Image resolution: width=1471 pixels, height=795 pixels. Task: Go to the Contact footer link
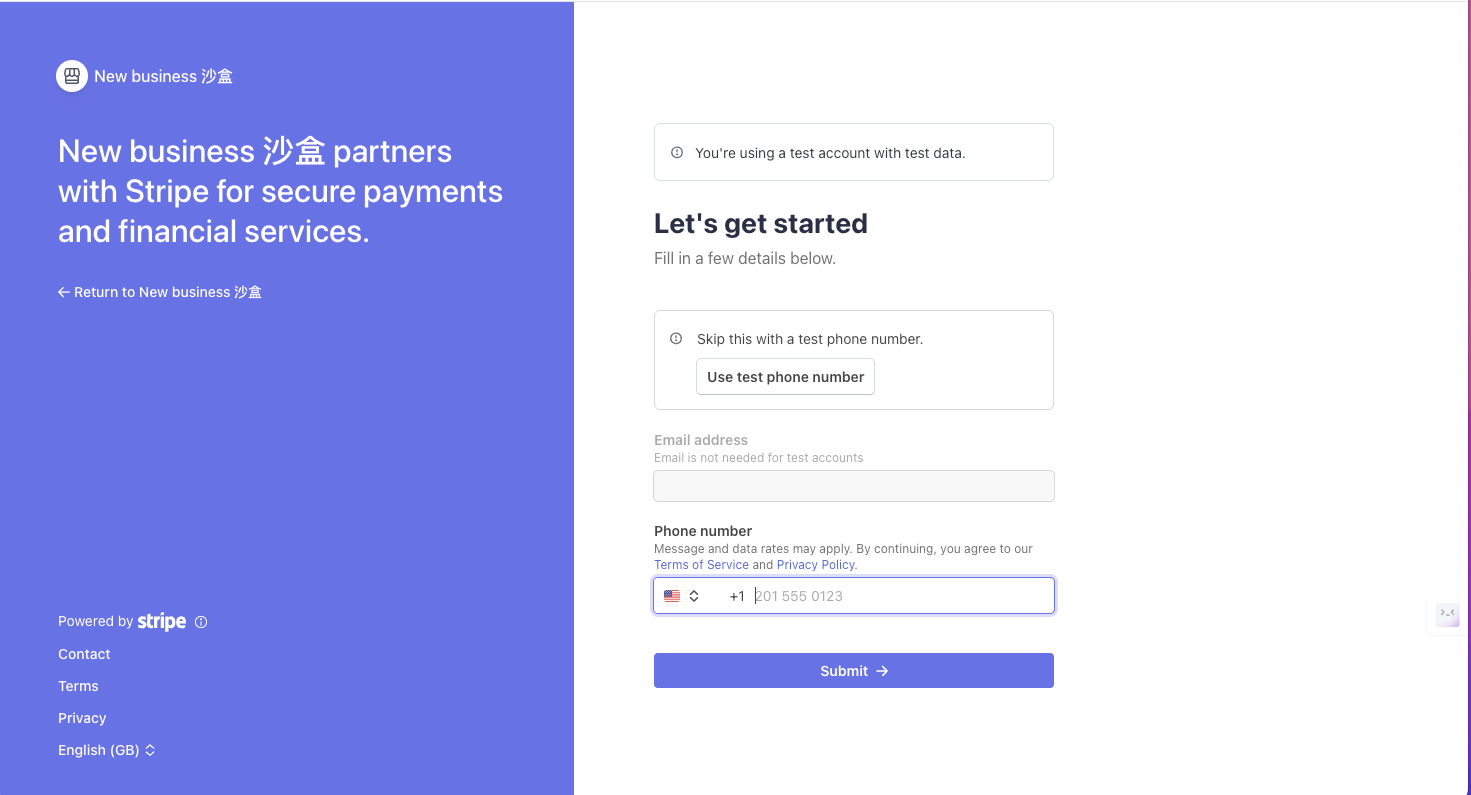pos(84,654)
